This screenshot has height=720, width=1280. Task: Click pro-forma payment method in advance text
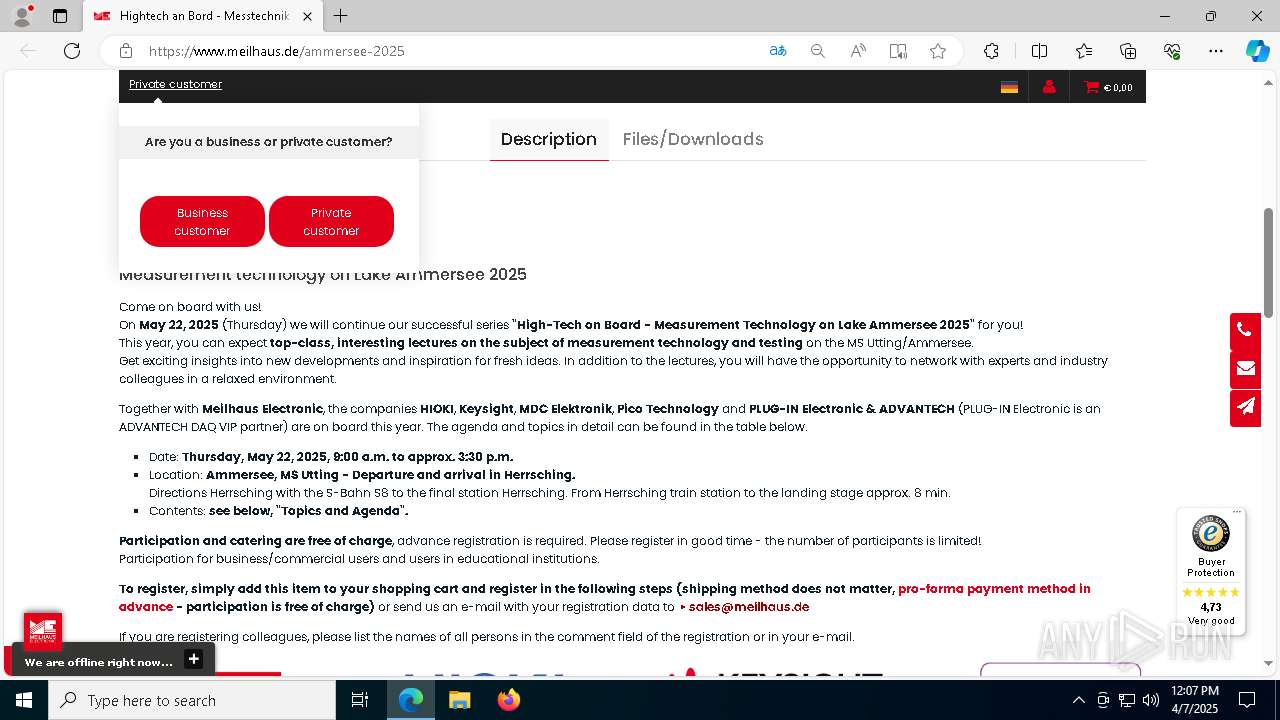click(605, 598)
